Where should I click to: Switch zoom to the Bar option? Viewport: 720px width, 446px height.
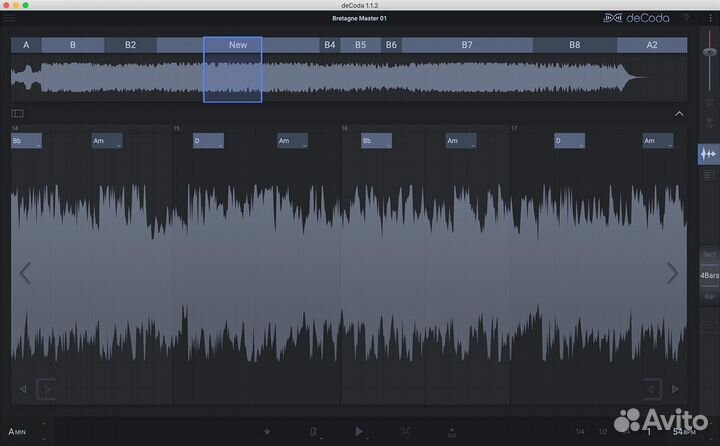(708, 296)
